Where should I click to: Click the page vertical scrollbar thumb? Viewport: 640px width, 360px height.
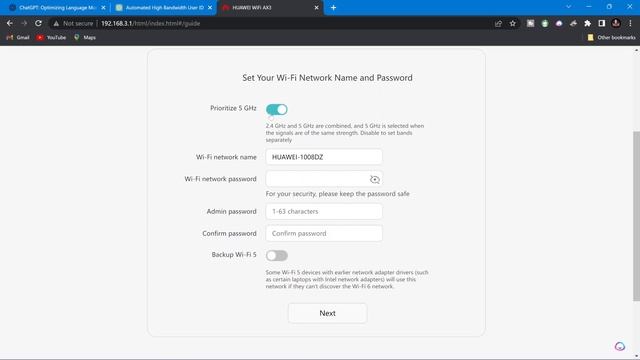pos(636,216)
